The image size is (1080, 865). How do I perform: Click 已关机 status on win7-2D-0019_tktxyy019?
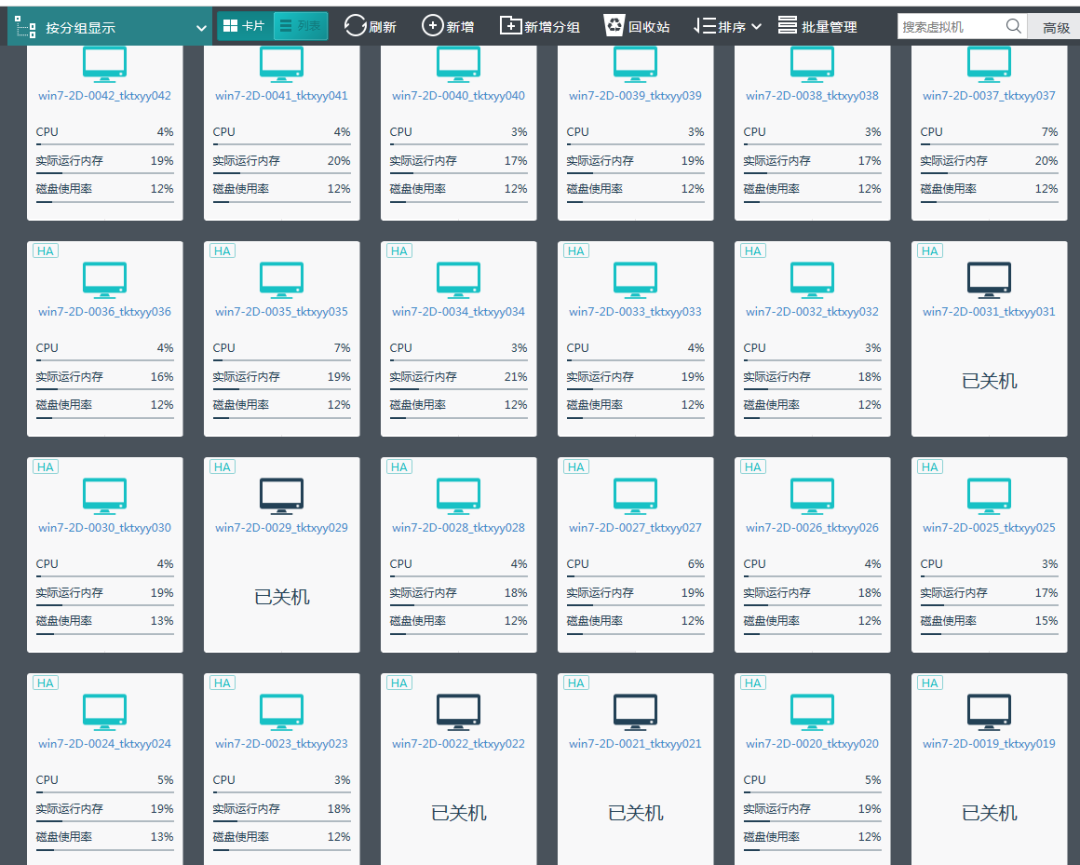click(x=989, y=813)
